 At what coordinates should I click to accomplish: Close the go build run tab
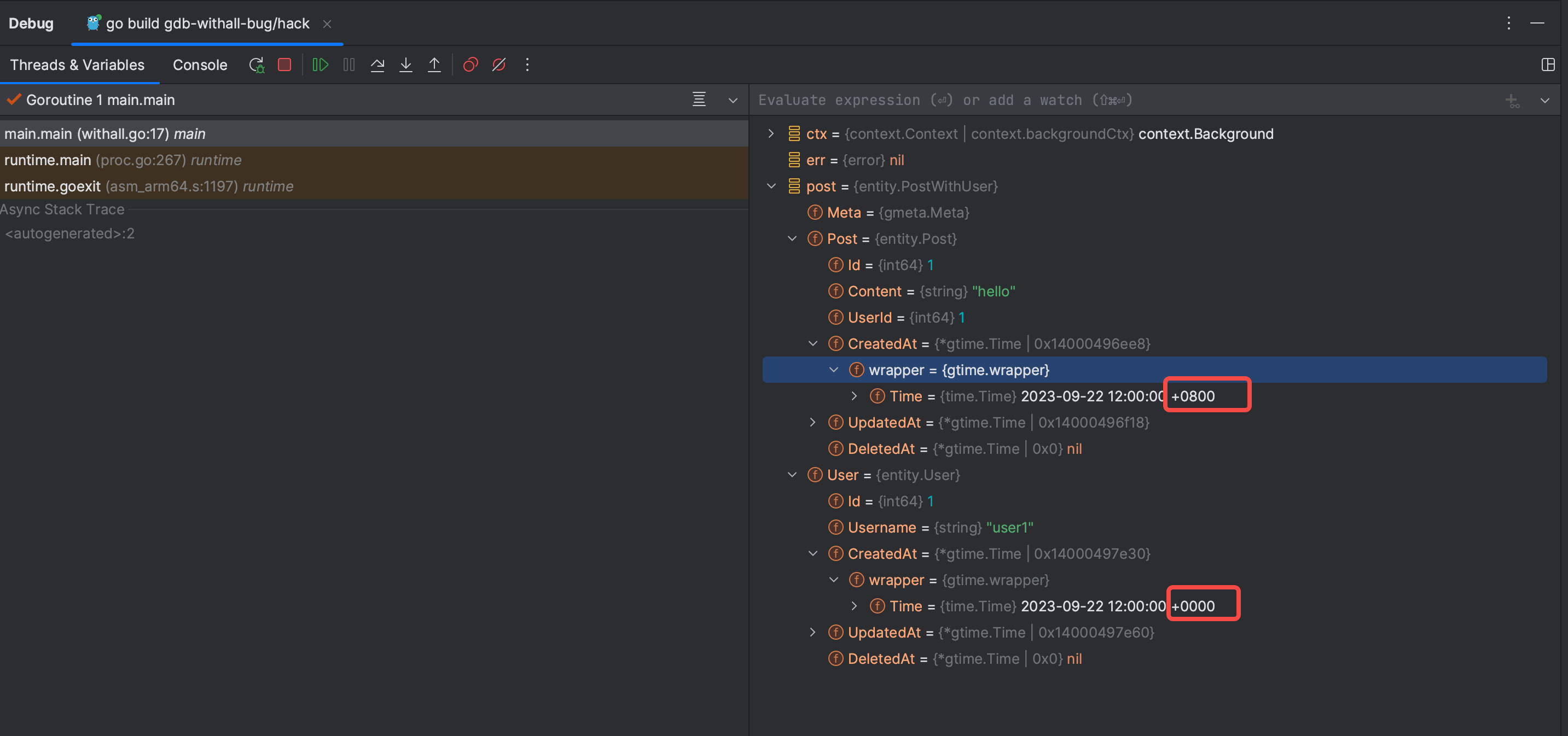coord(327,24)
